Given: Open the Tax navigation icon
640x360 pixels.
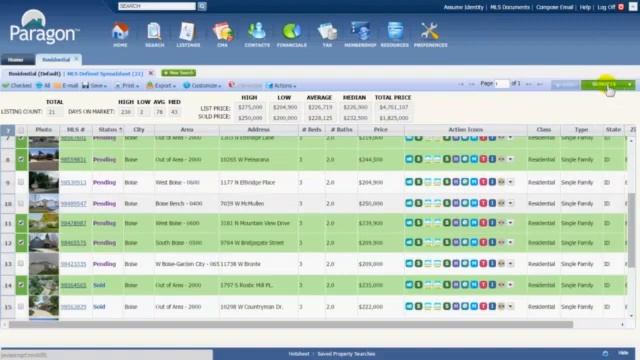Looking at the screenshot, I should click(327, 35).
